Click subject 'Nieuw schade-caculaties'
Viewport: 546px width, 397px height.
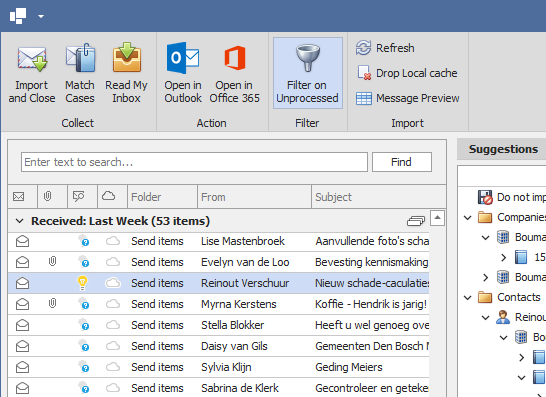pyautogui.click(x=372, y=283)
